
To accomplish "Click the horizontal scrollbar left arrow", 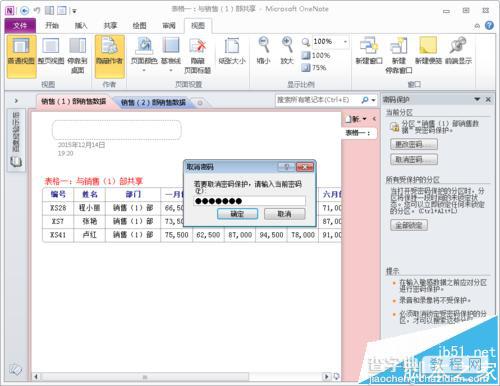I will (x=36, y=377).
